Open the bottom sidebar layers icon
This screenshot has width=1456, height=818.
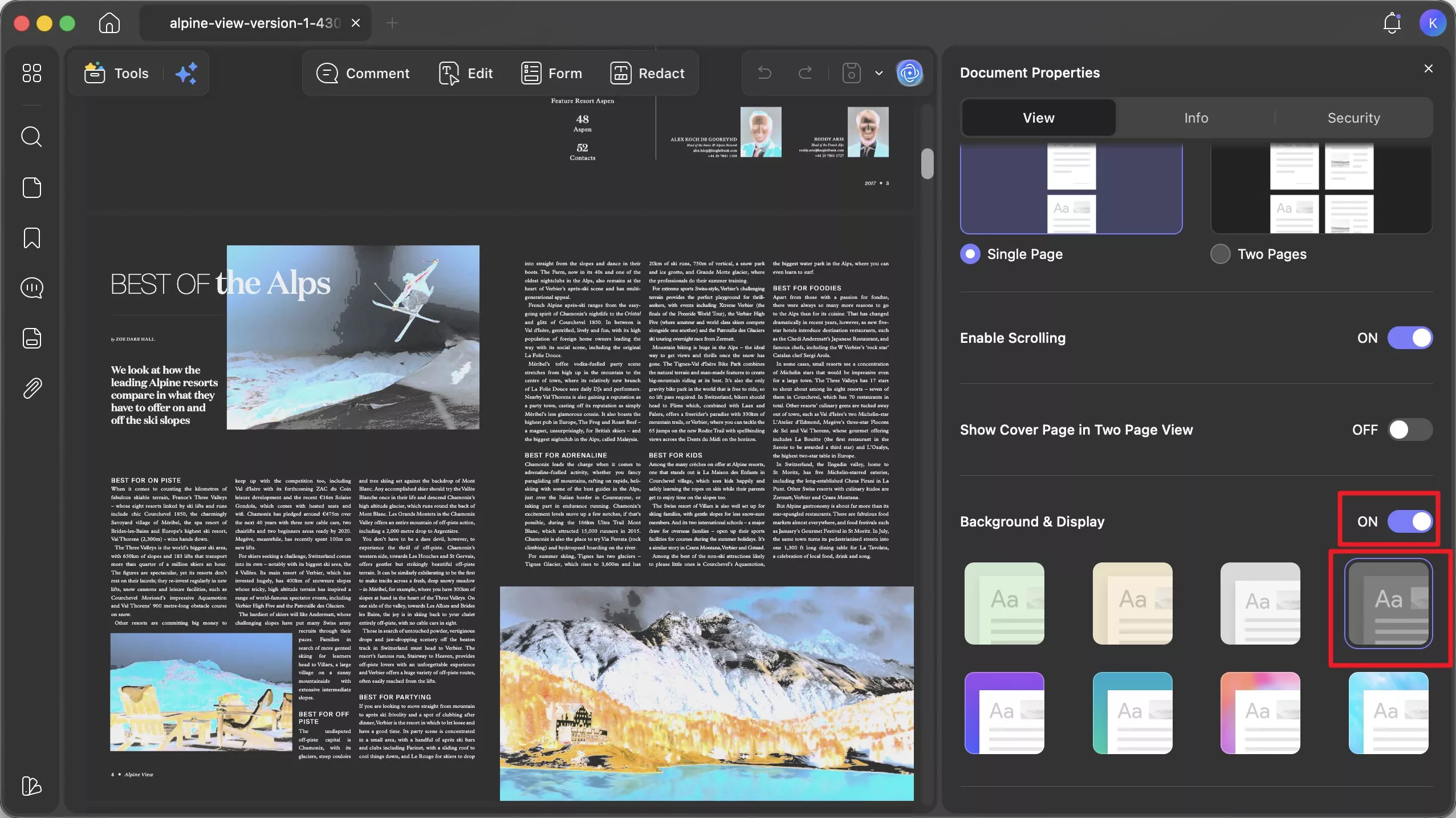31,786
